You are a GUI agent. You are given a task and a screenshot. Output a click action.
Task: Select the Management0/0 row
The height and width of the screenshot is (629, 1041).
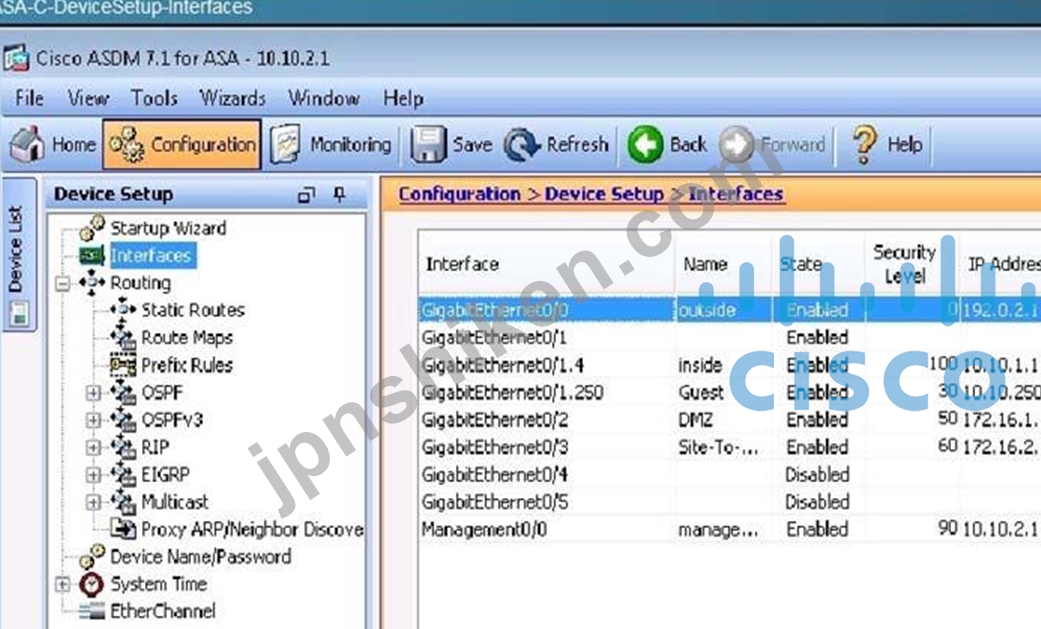click(x=730, y=529)
